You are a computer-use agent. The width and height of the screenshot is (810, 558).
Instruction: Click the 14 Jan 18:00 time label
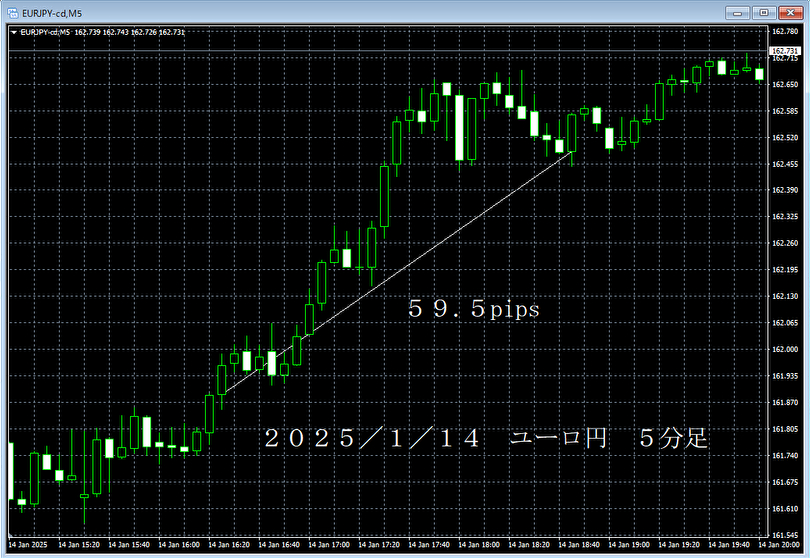click(x=479, y=545)
